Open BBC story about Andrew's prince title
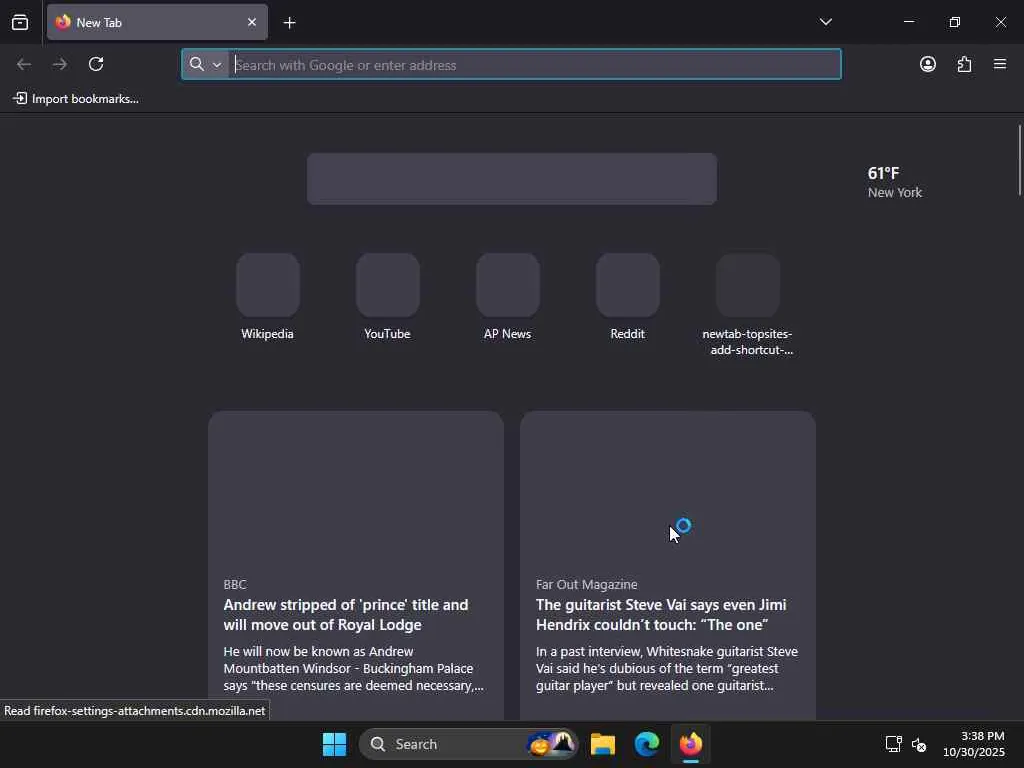This screenshot has width=1024, height=768. (356, 566)
